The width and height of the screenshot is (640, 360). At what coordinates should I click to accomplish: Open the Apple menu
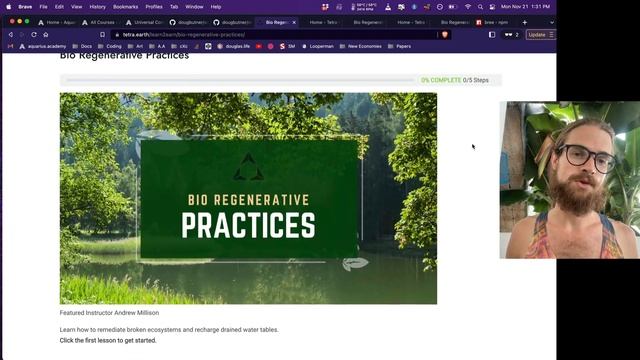tap(9, 7)
